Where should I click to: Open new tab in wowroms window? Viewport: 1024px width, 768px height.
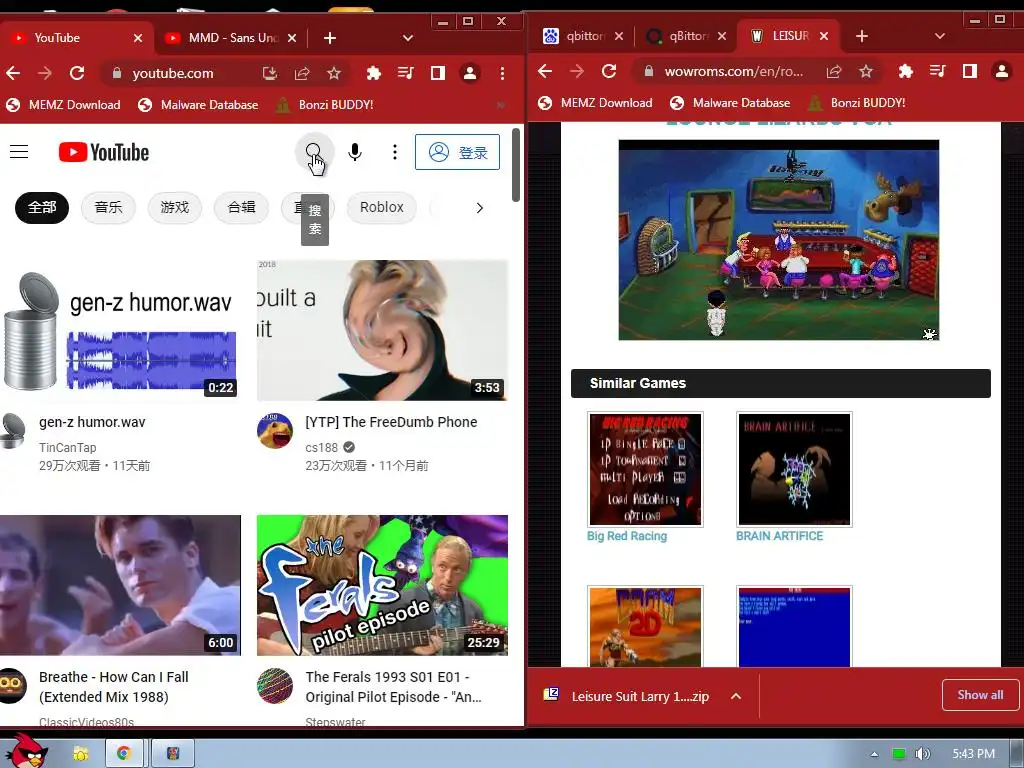tap(861, 36)
